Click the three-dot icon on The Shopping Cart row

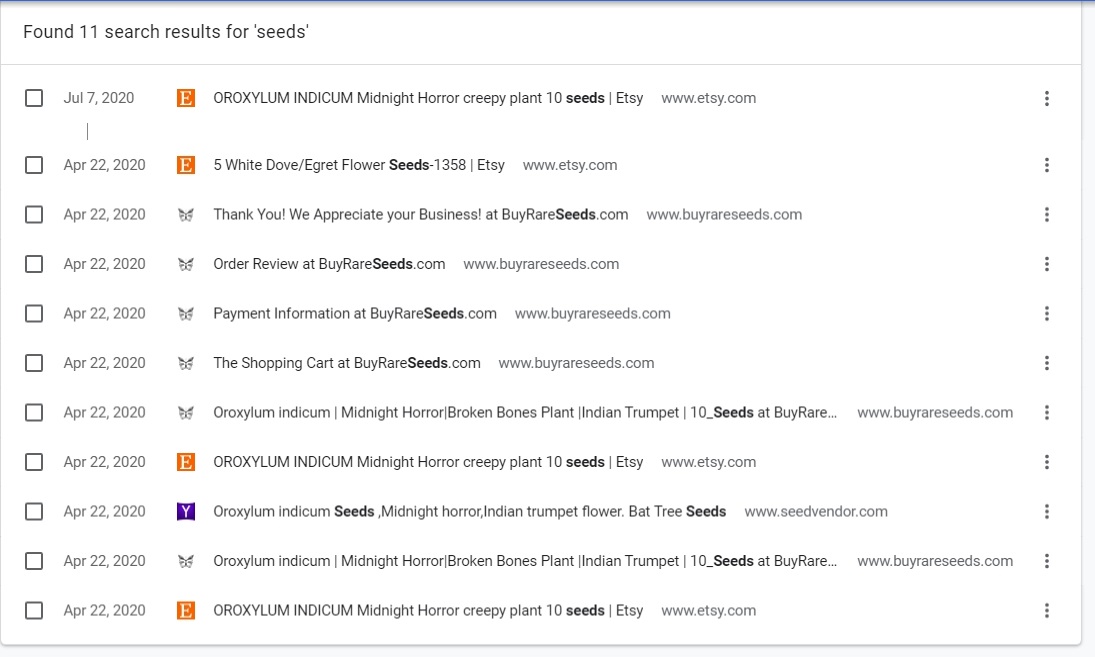pyautogui.click(x=1046, y=363)
